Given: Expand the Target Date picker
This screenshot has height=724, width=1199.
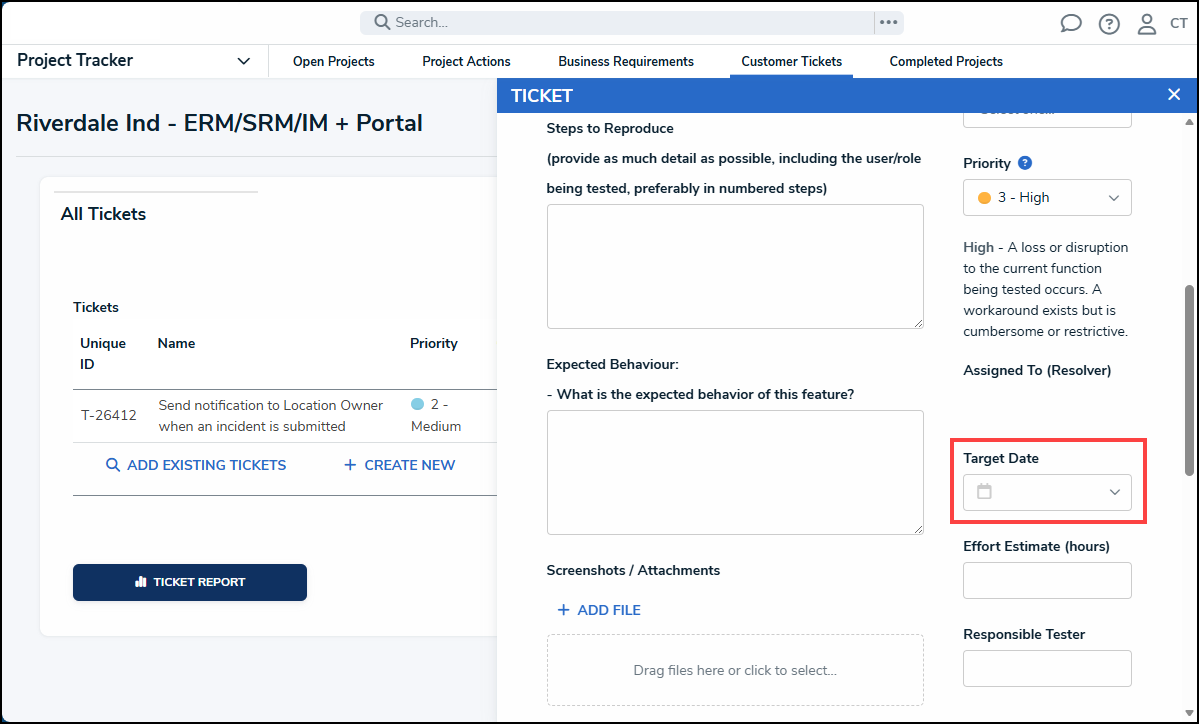Looking at the screenshot, I should coord(1114,492).
